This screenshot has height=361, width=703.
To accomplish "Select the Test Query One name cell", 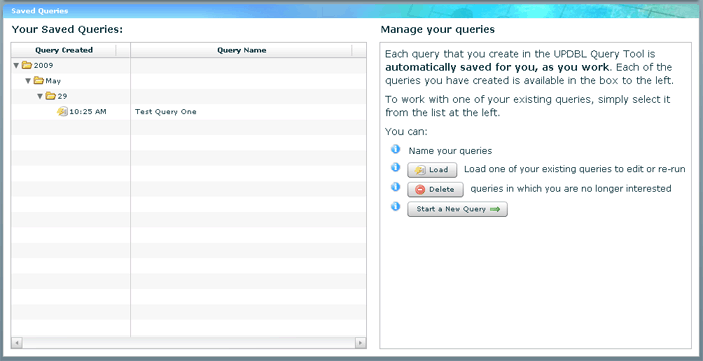I will (x=248, y=112).
